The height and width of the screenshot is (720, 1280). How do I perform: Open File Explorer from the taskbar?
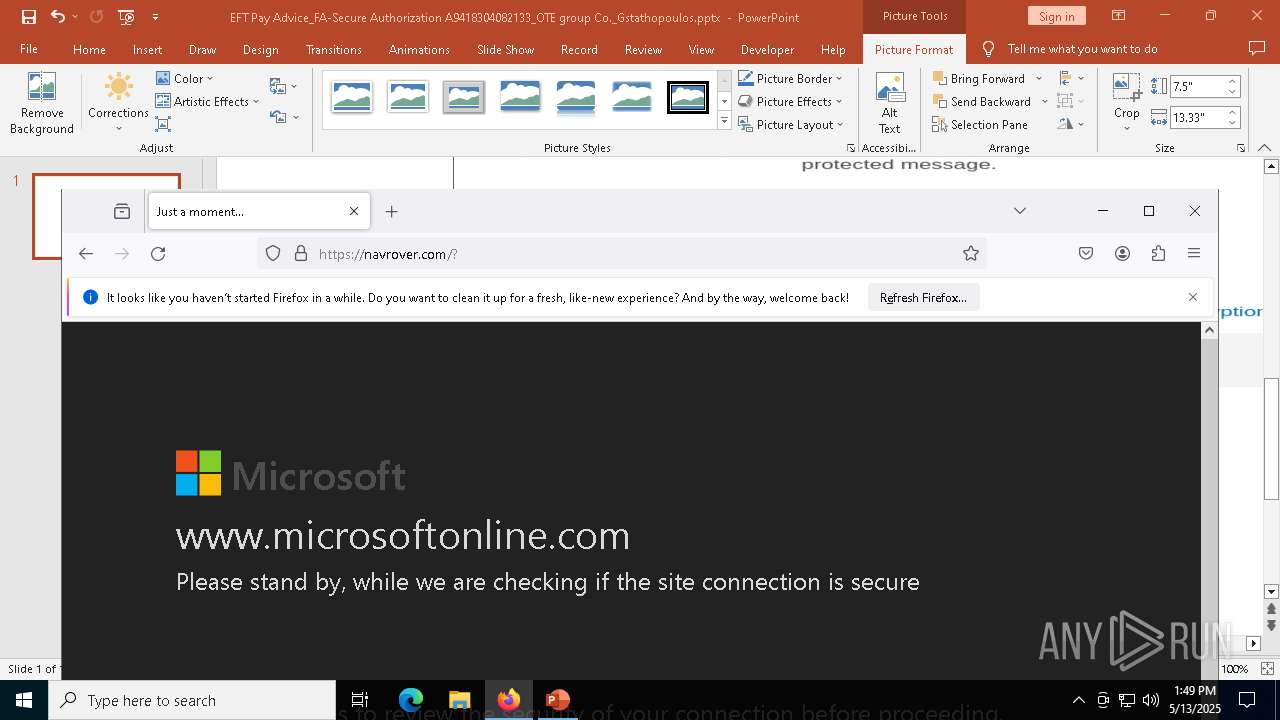click(459, 700)
